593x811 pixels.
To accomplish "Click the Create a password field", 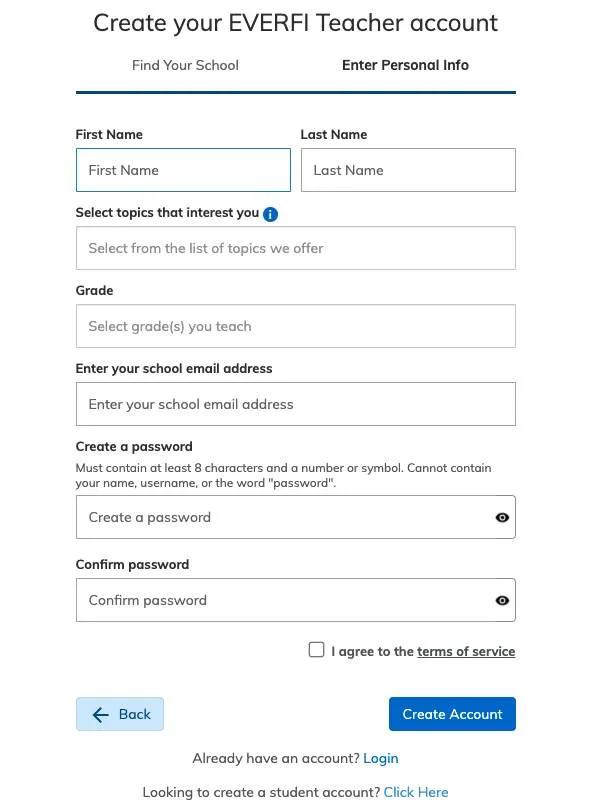I will pos(280,517).
